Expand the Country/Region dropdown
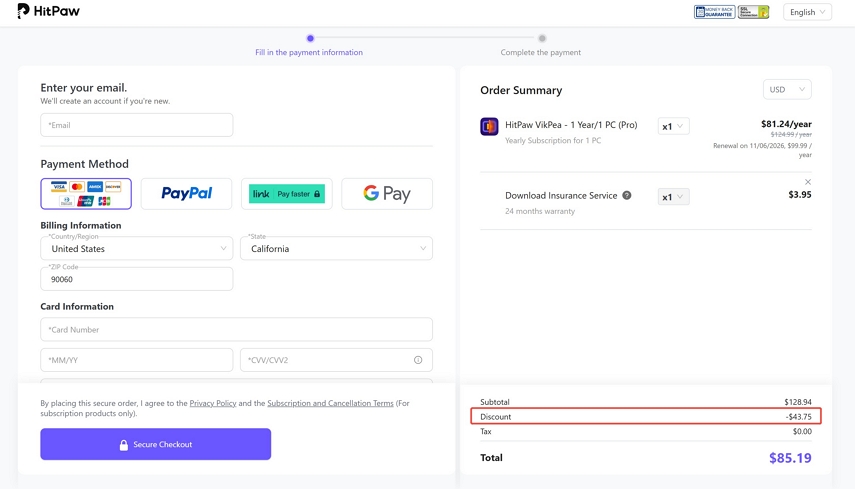The height and width of the screenshot is (489, 855). pos(136,248)
